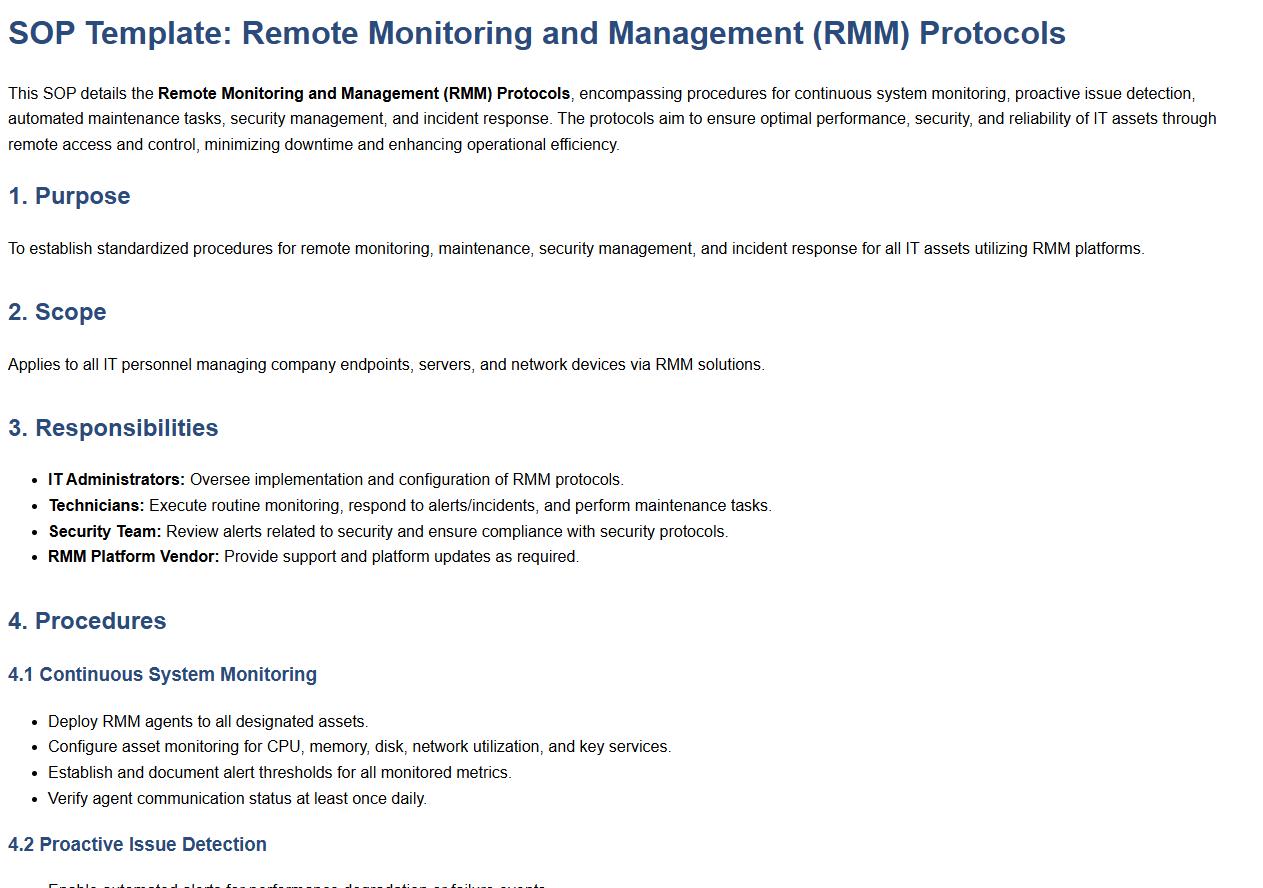Click the bold "IT Administrators:" label
Screen dimensions: 1263x888
116,480
